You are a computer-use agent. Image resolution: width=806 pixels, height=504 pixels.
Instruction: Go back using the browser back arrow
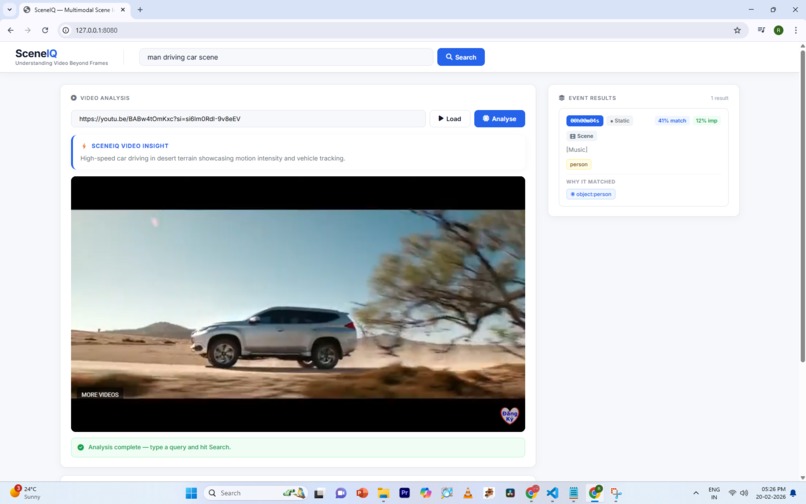click(x=11, y=30)
